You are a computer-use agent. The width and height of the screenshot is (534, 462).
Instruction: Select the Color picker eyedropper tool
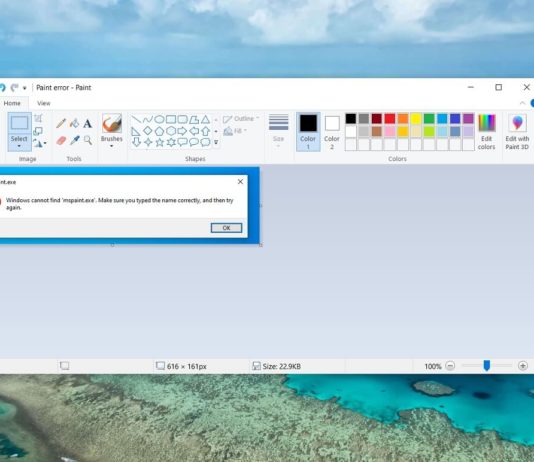75,140
